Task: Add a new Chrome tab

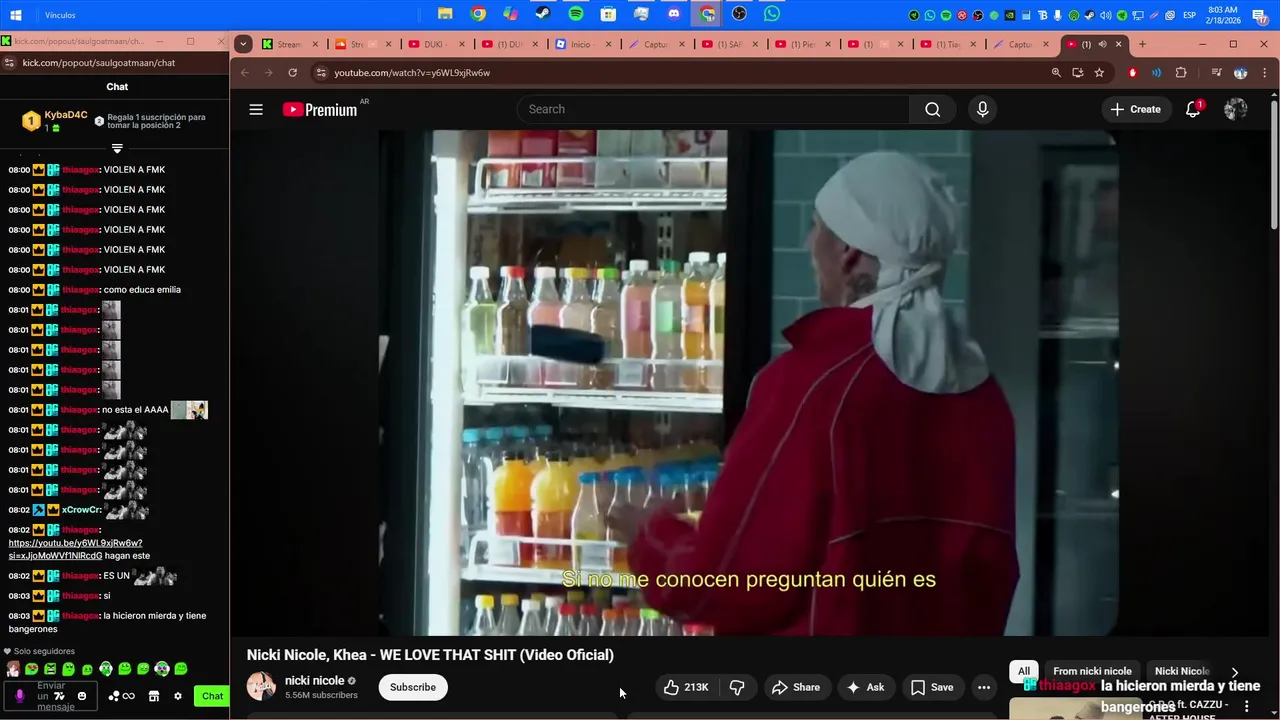Action: click(x=1142, y=44)
